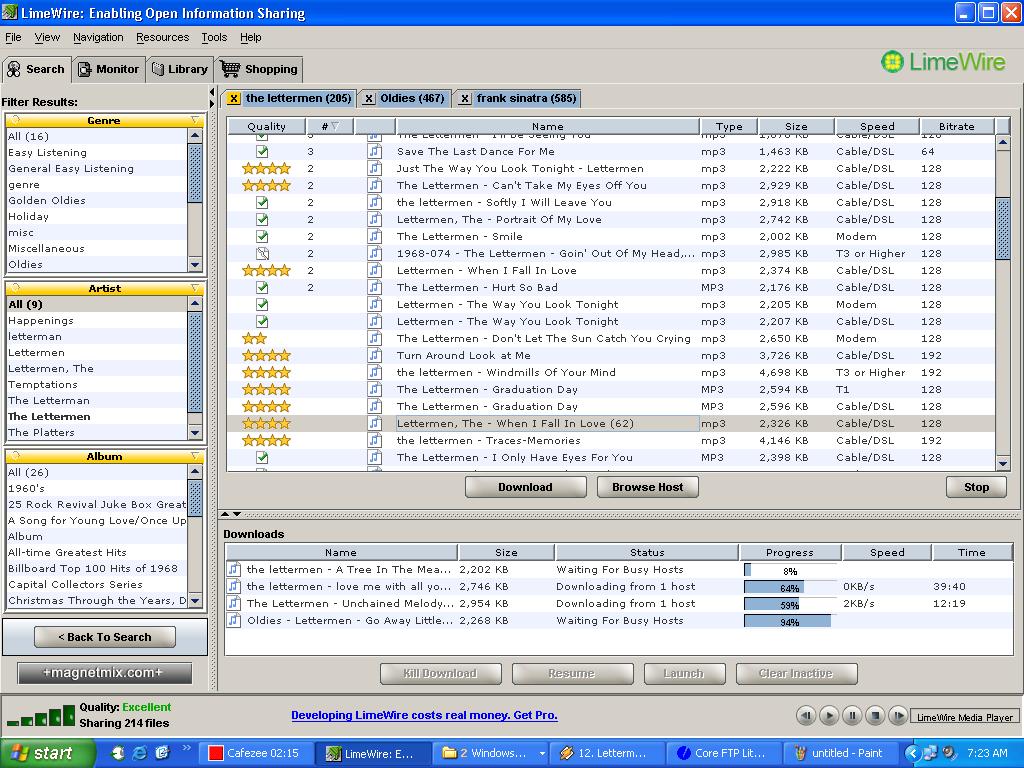Switch to the Monitor tab
This screenshot has width=1024, height=768.
108,69
